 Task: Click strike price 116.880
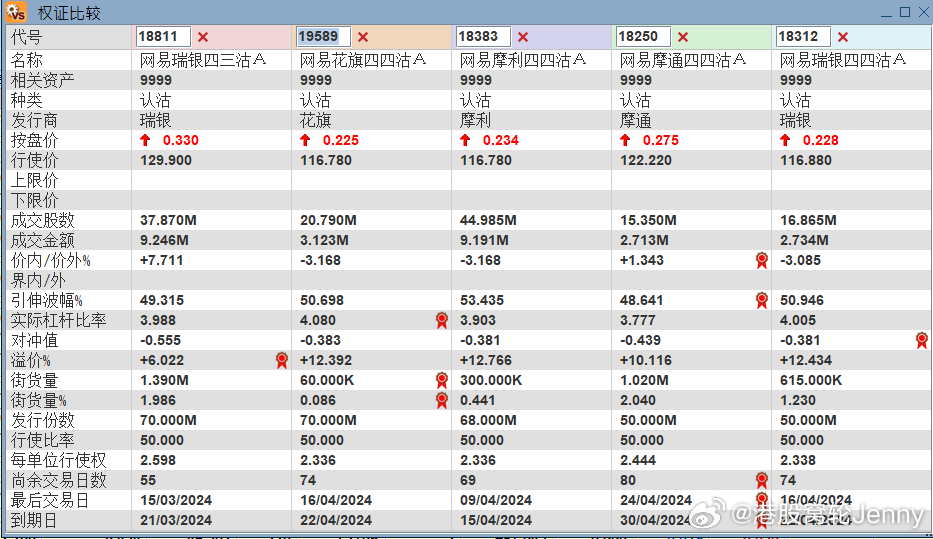click(806, 161)
